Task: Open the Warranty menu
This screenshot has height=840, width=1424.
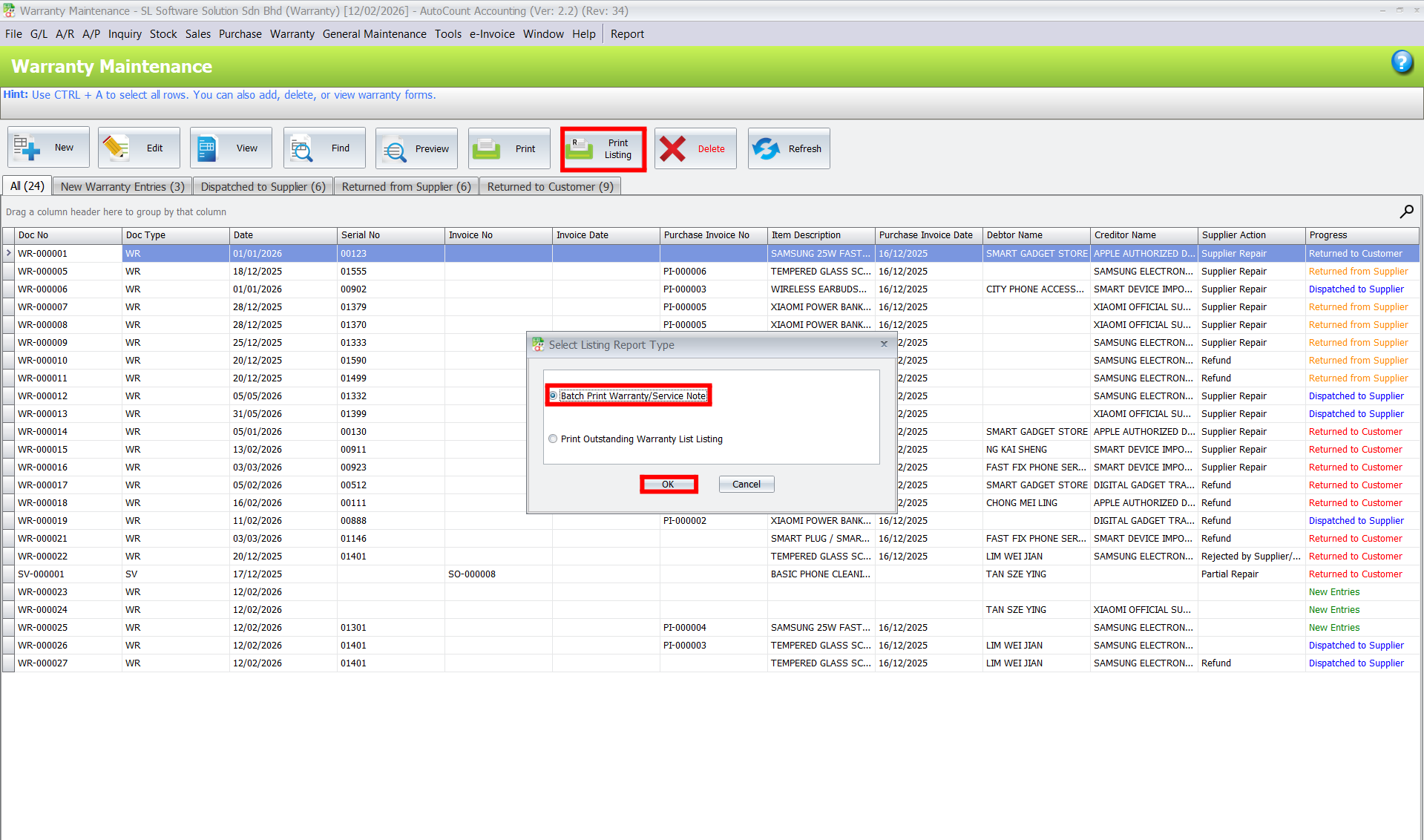Action: click(292, 34)
